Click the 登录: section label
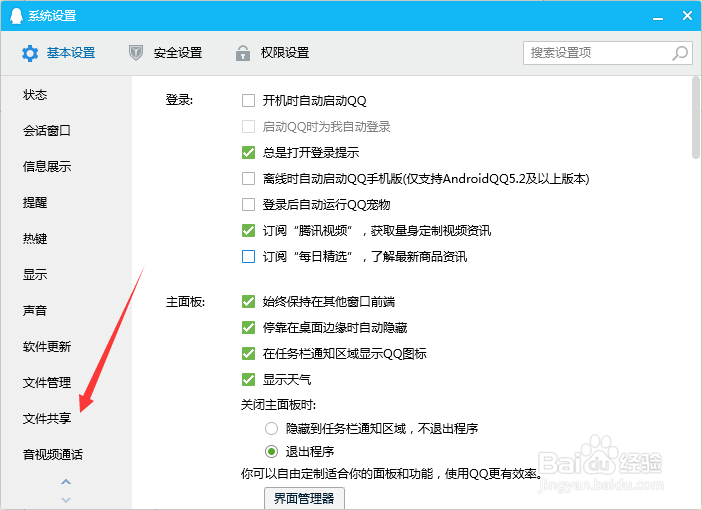The height and width of the screenshot is (510, 702). [179, 100]
